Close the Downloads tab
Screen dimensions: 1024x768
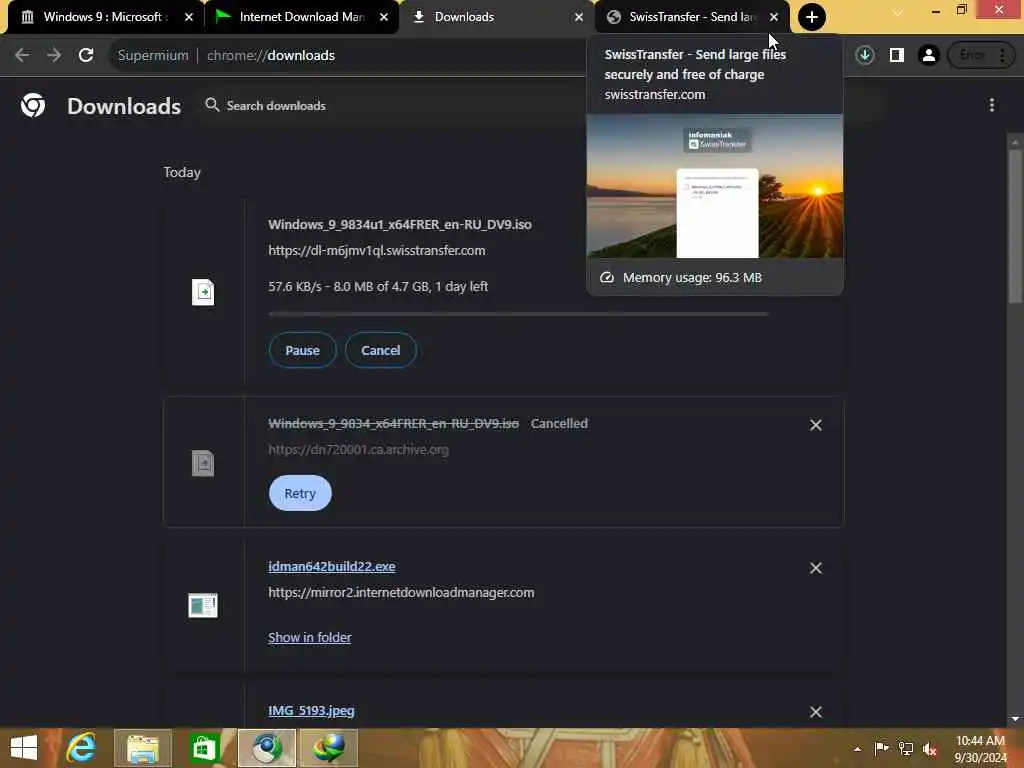[x=579, y=17]
